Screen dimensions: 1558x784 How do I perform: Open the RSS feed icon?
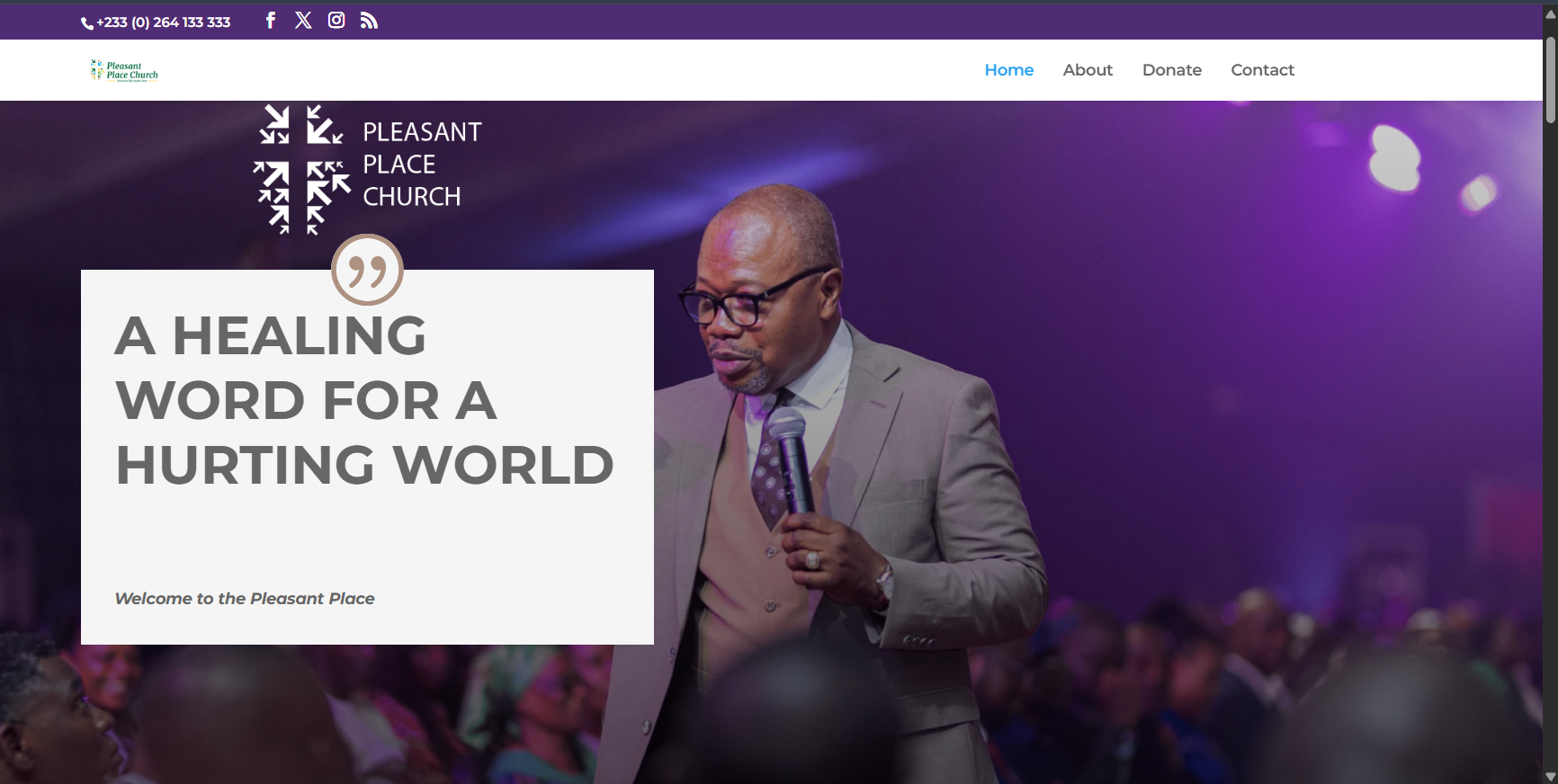(369, 21)
